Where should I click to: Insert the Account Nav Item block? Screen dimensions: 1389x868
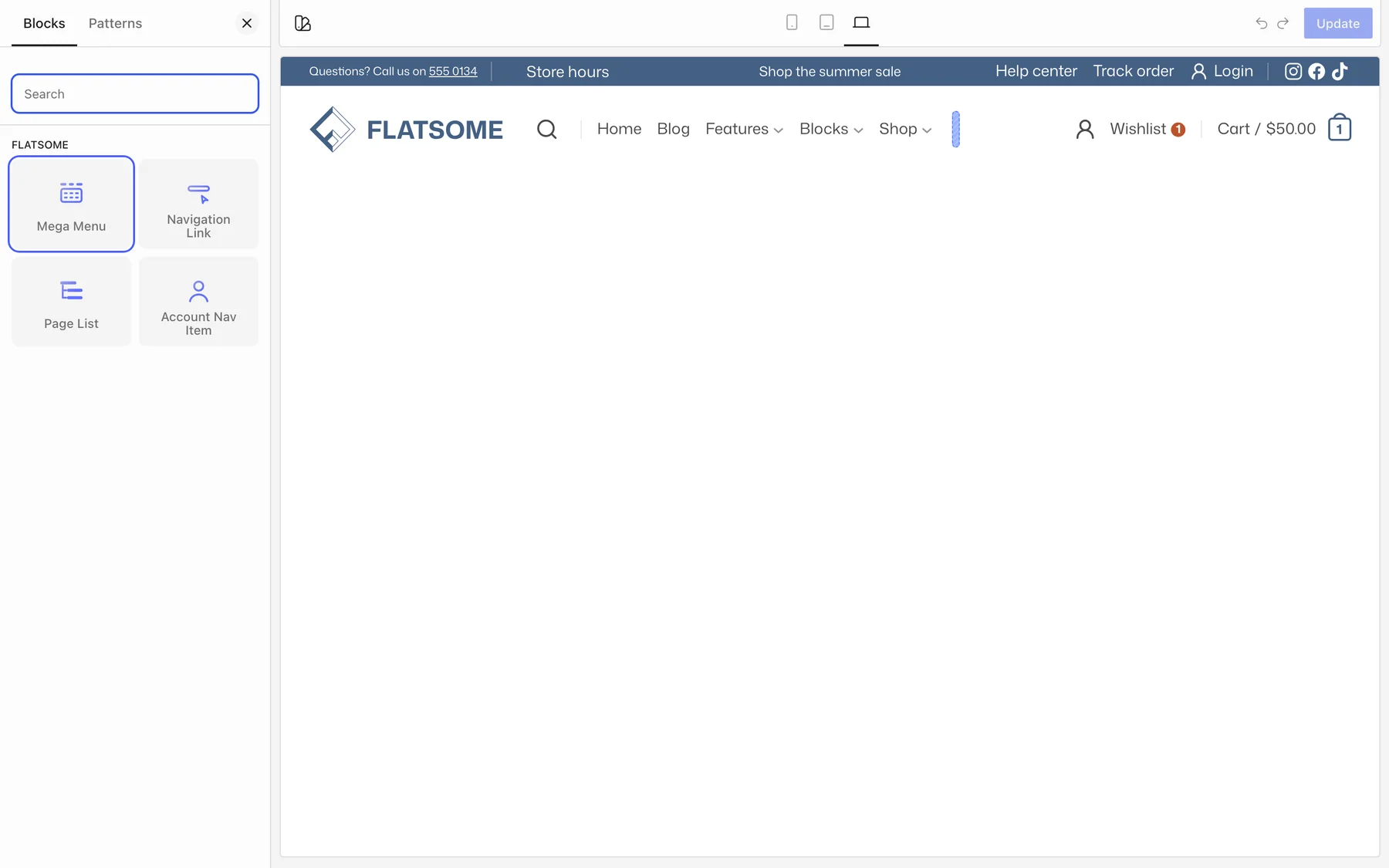tap(198, 302)
